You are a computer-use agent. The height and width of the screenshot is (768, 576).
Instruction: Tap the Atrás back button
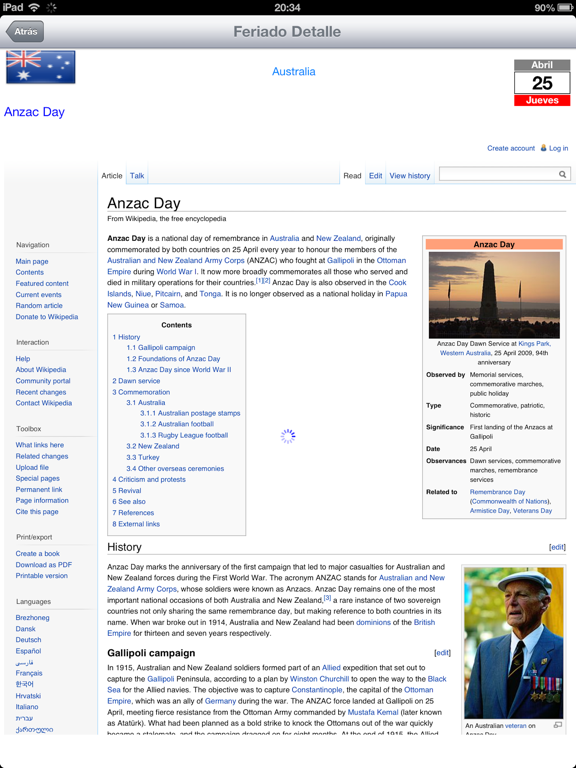click(25, 31)
